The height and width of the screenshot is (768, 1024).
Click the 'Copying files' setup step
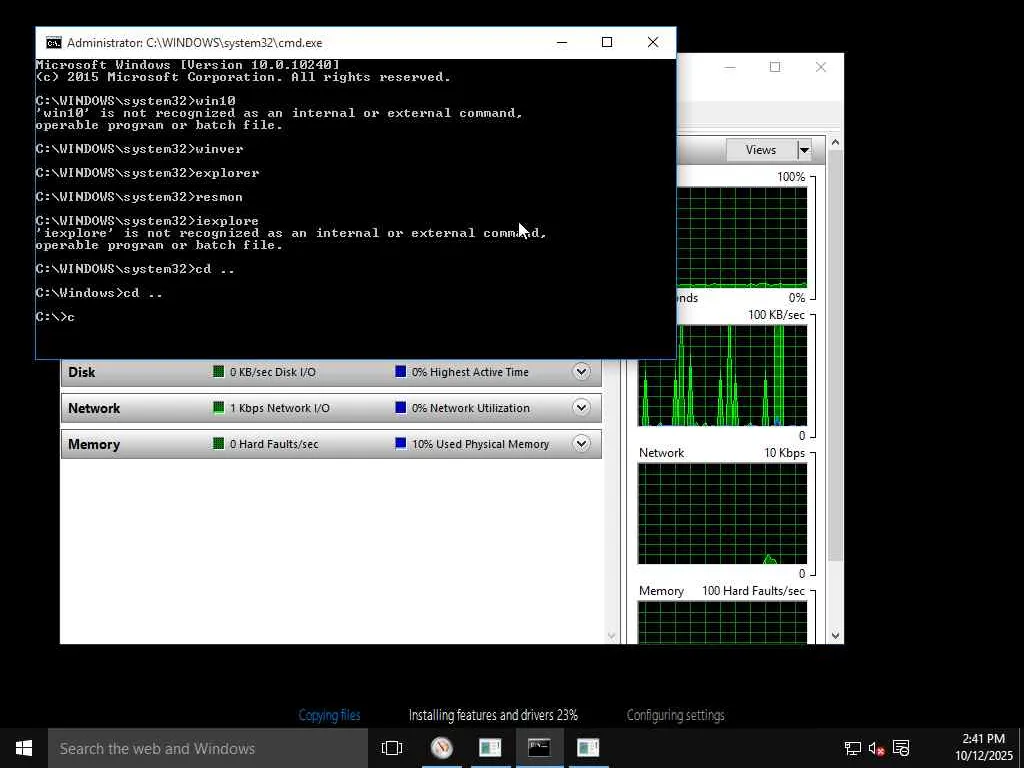[329, 715]
